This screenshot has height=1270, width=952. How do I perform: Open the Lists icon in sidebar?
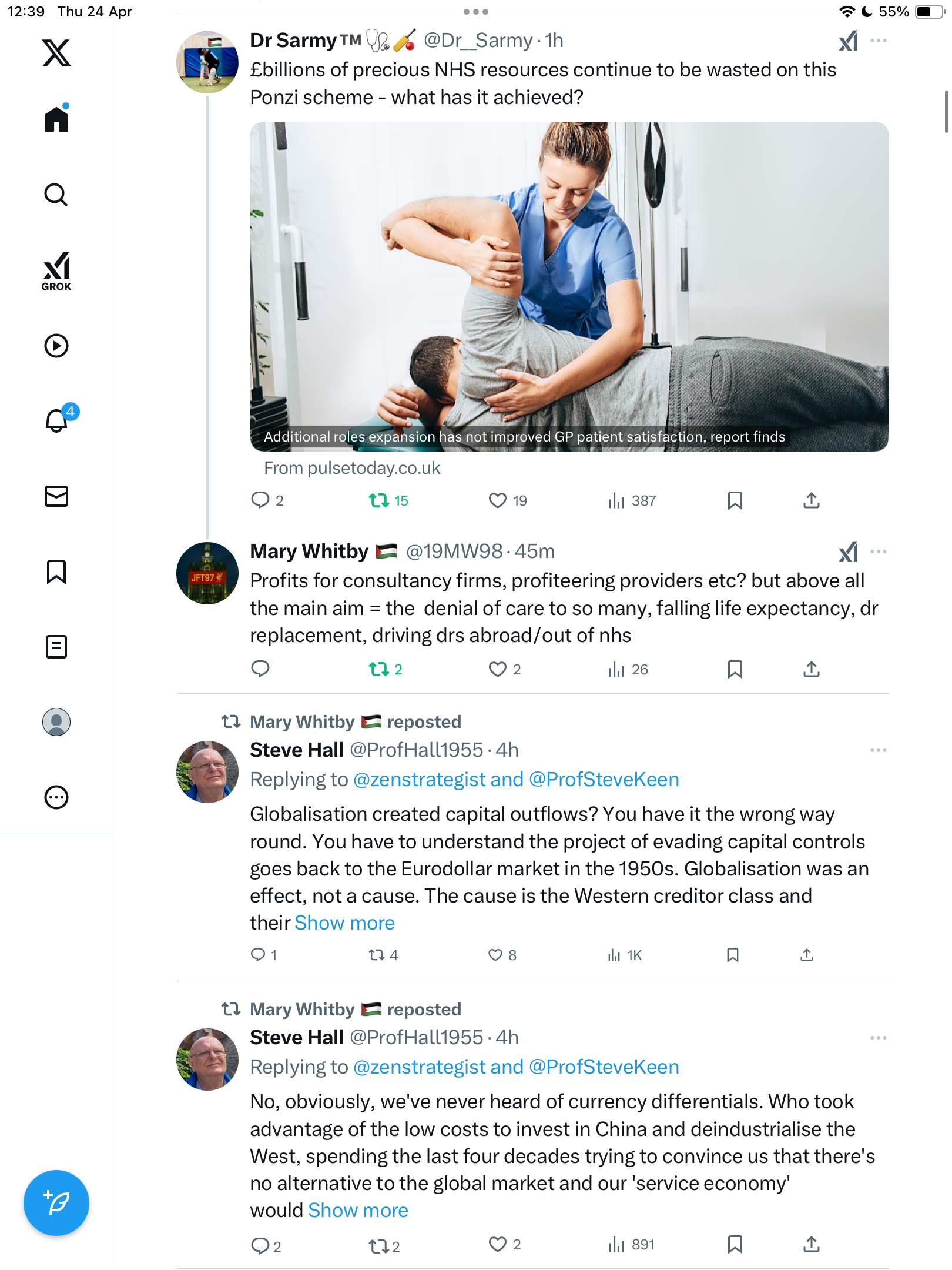(x=56, y=647)
